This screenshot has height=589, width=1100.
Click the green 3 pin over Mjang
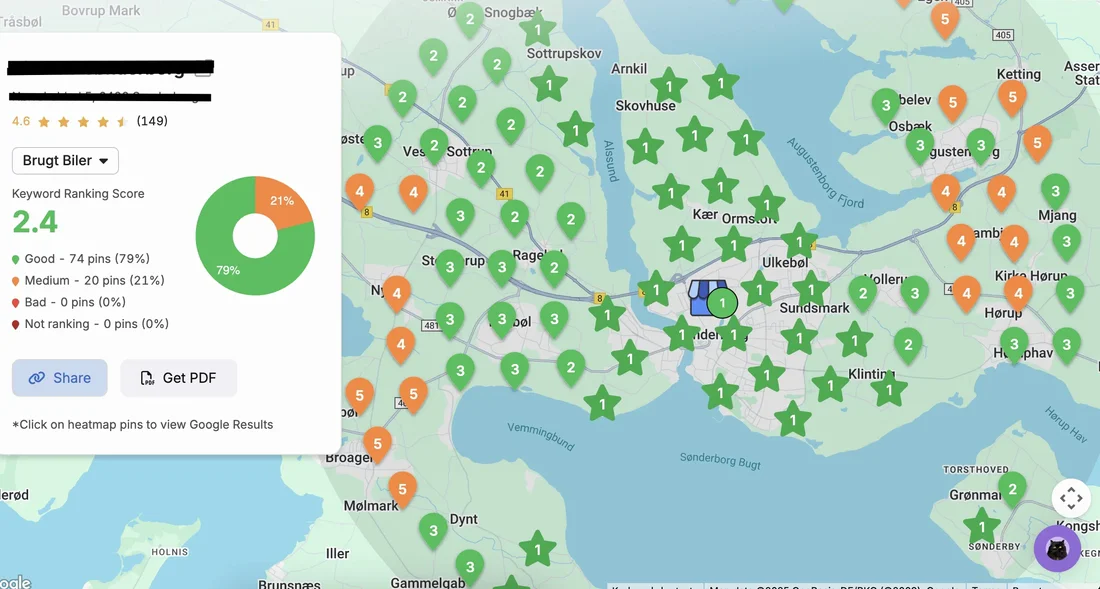(x=1055, y=191)
